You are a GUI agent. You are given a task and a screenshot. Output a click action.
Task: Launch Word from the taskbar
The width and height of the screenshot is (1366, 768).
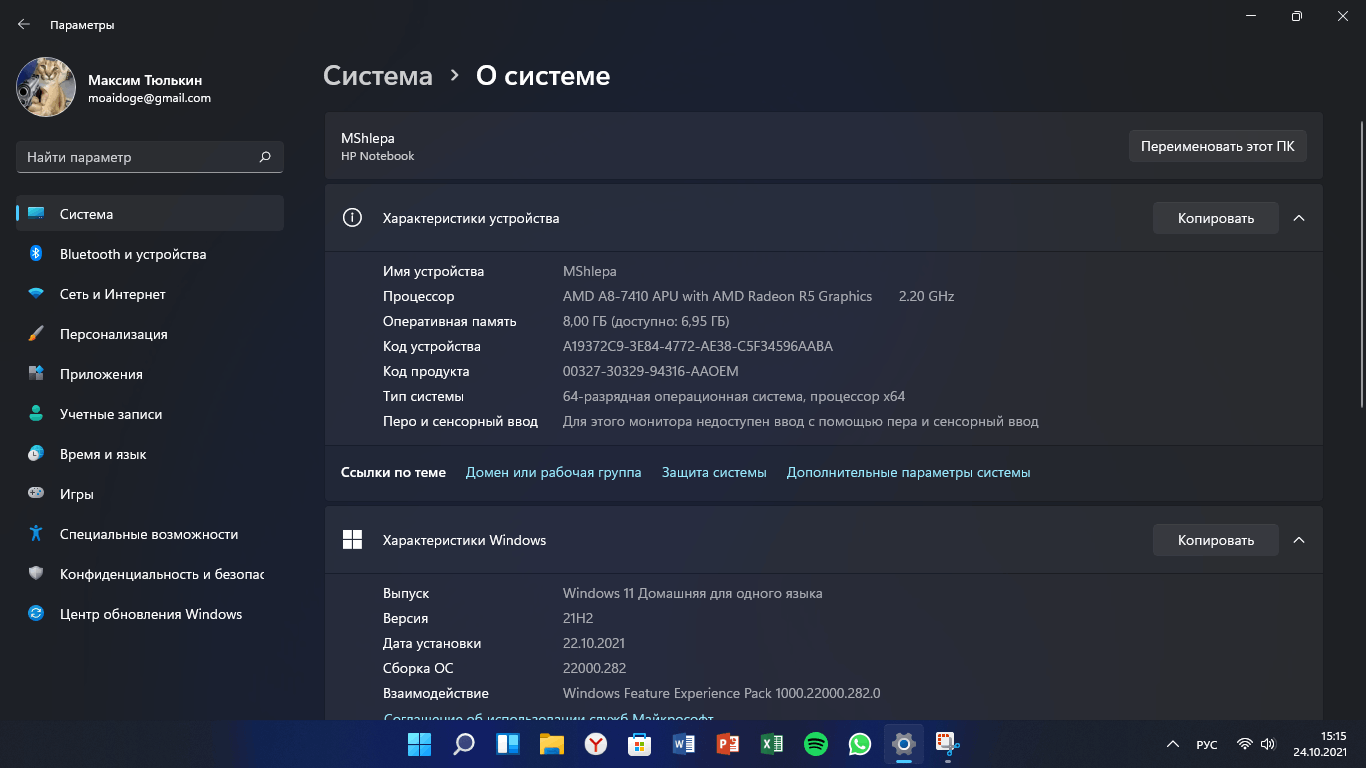(684, 744)
